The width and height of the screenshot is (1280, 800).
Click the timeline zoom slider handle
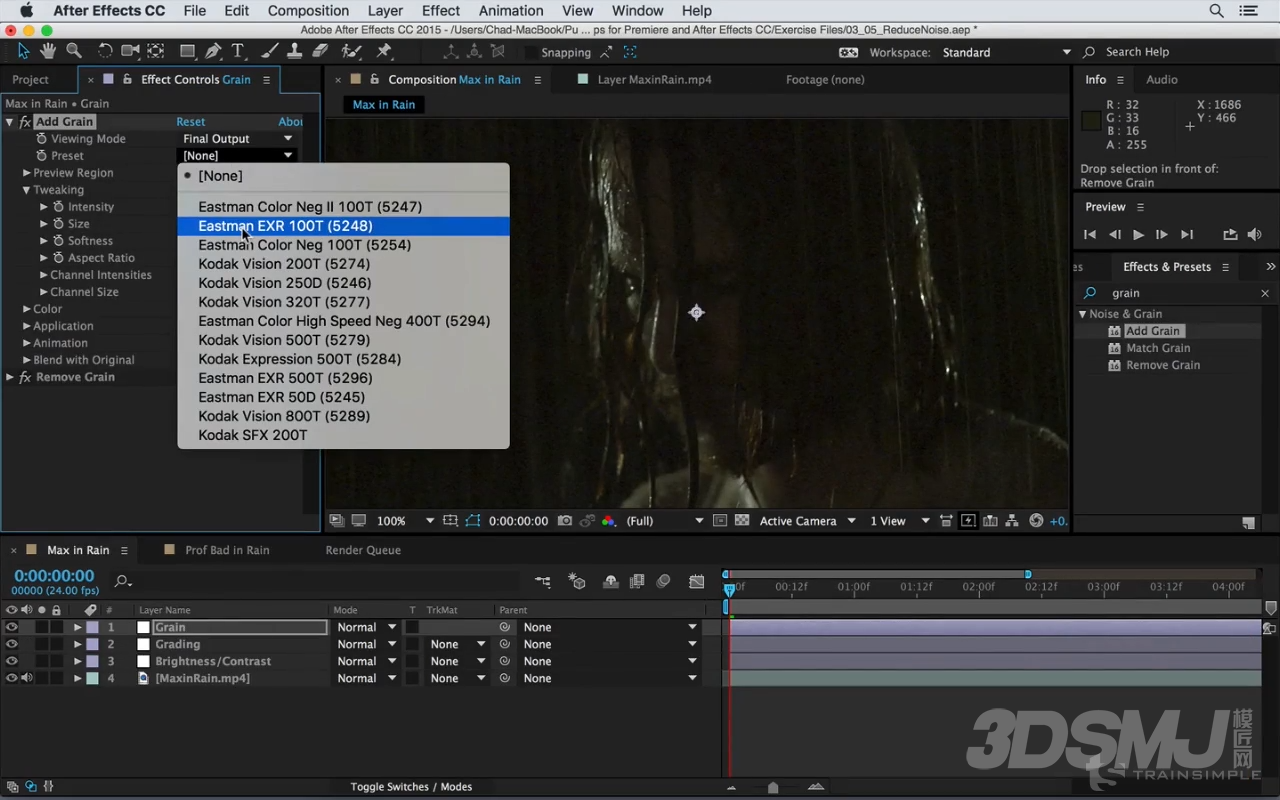pyautogui.click(x=772, y=788)
